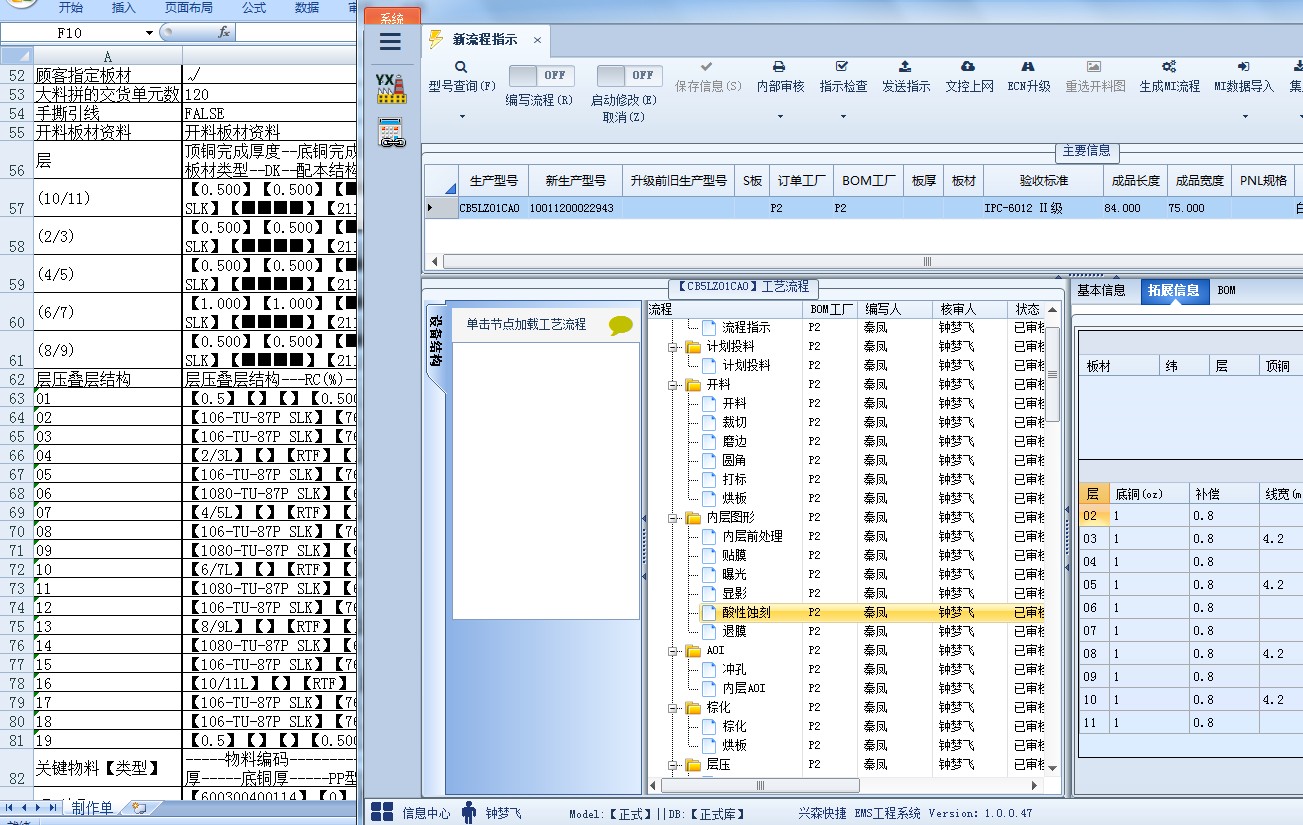Click the 生成MI流程 gears icon
1303x825 pixels.
pyautogui.click(x=1168, y=66)
